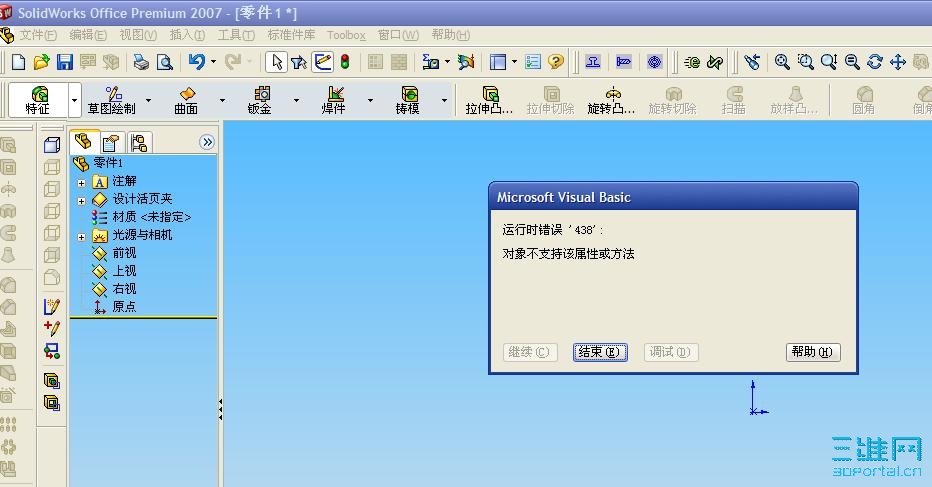Open the Toolbox menu
The image size is (932, 487).
[x=346, y=35]
